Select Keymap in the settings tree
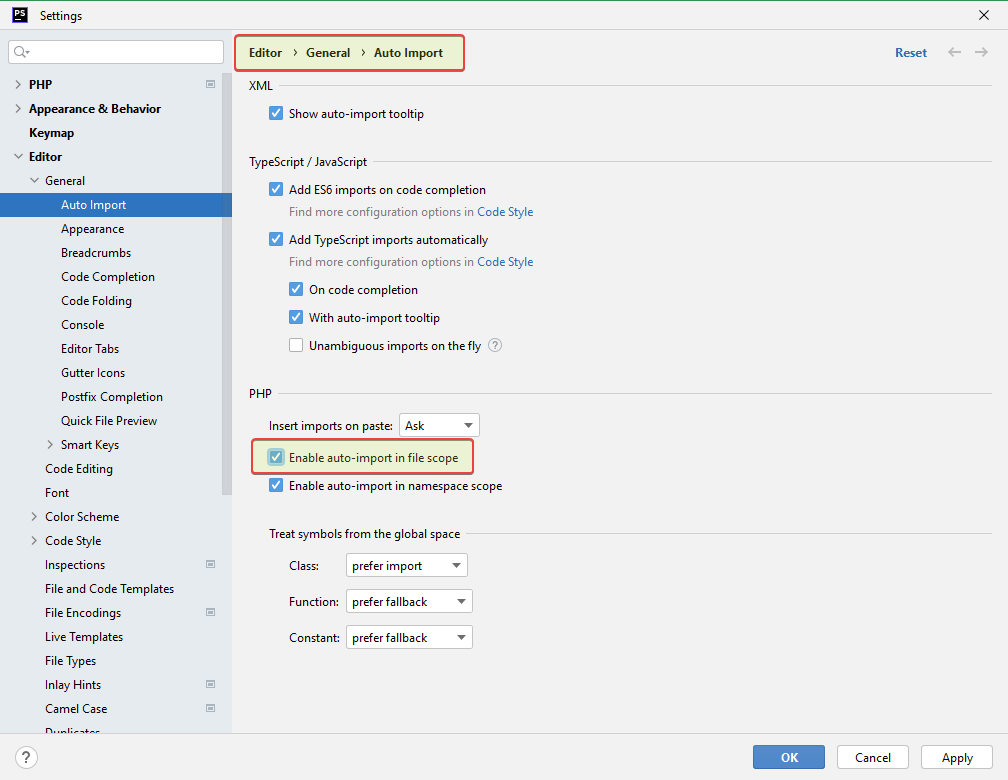This screenshot has width=1008, height=780. [x=51, y=132]
